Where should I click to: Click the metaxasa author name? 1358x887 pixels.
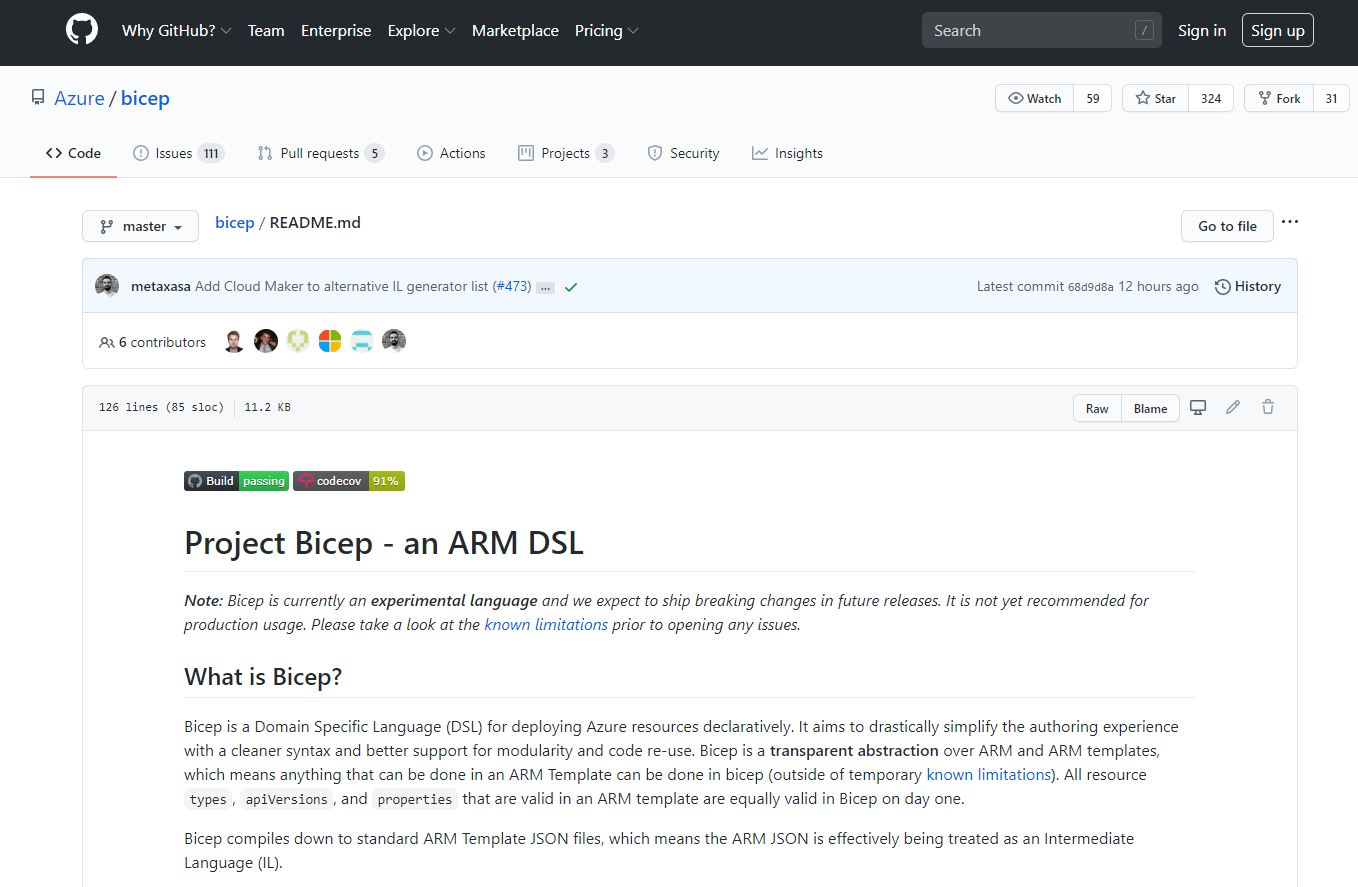click(x=161, y=287)
